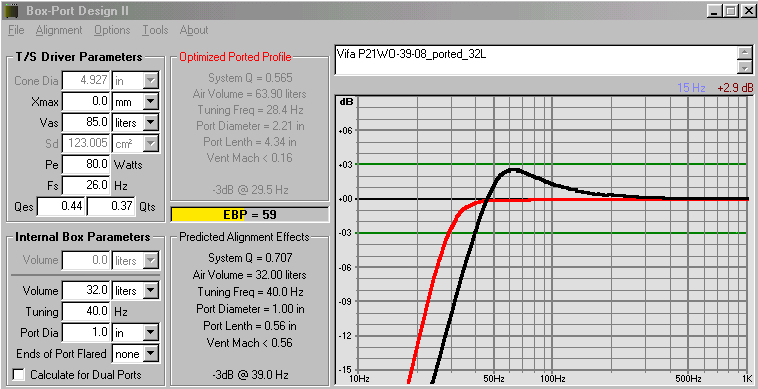
Task: Expand the Sd units dropdown
Action: click(x=152, y=144)
